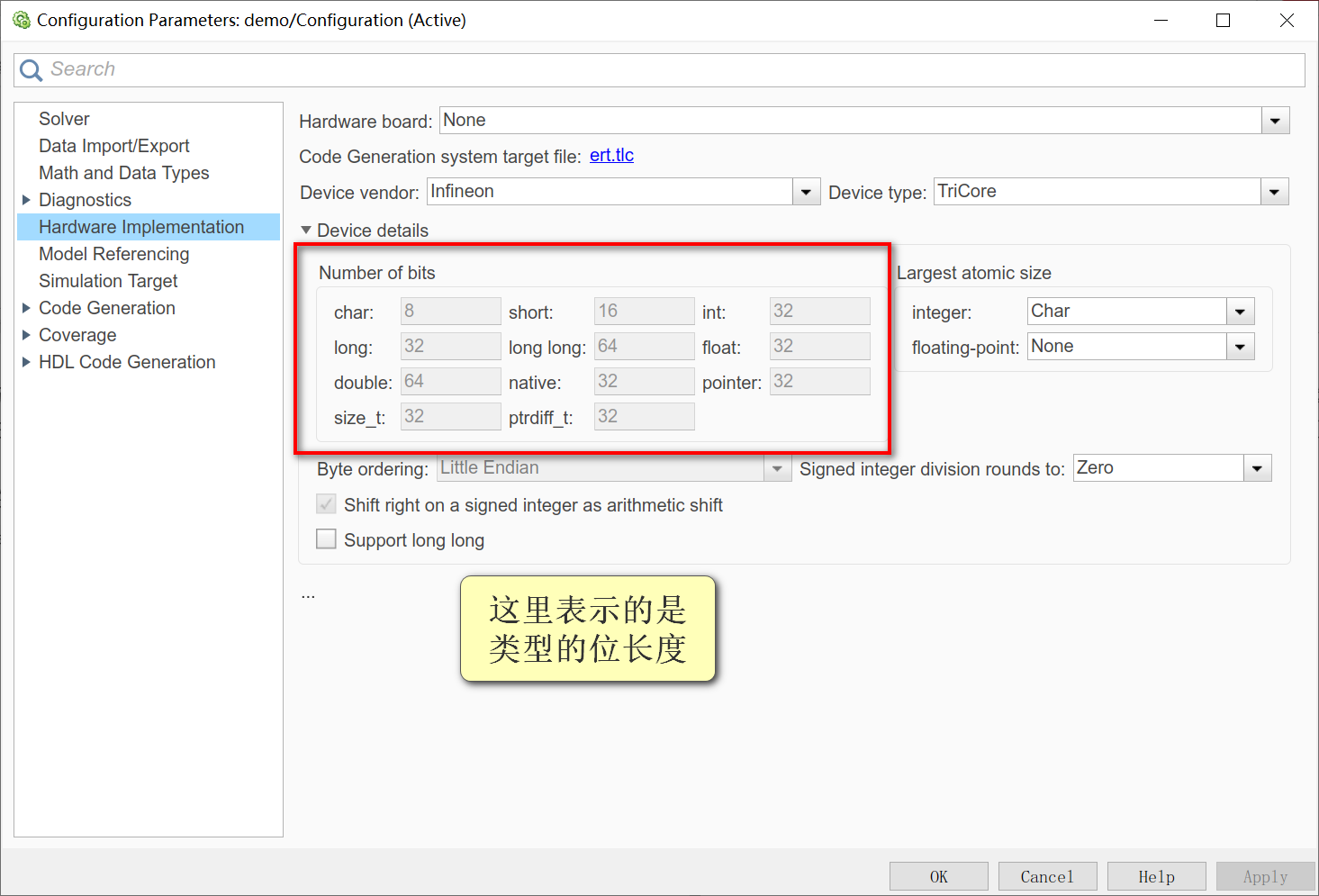The width and height of the screenshot is (1319, 896).
Task: Select the HDL Code Generation category
Action: pyautogui.click(x=127, y=362)
